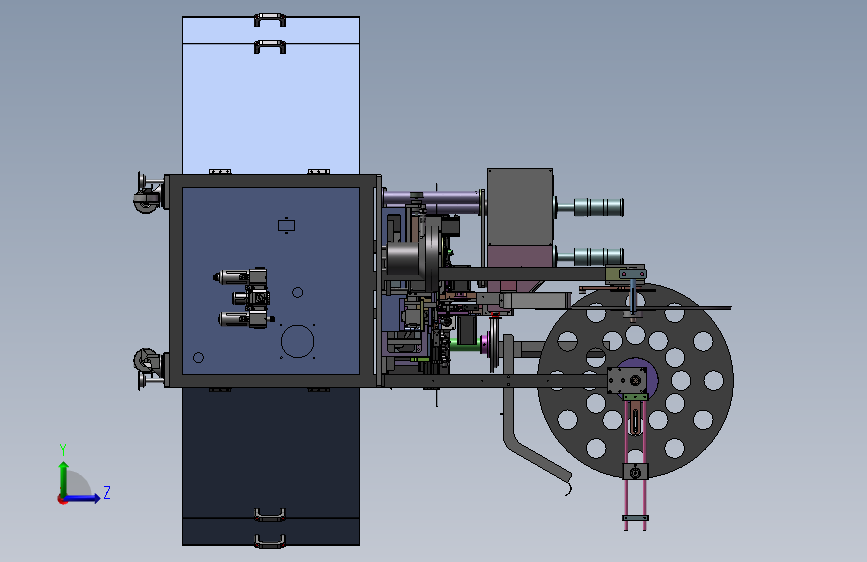Select the large circular cutout on blue panel
The height and width of the screenshot is (562, 867).
pos(297,341)
